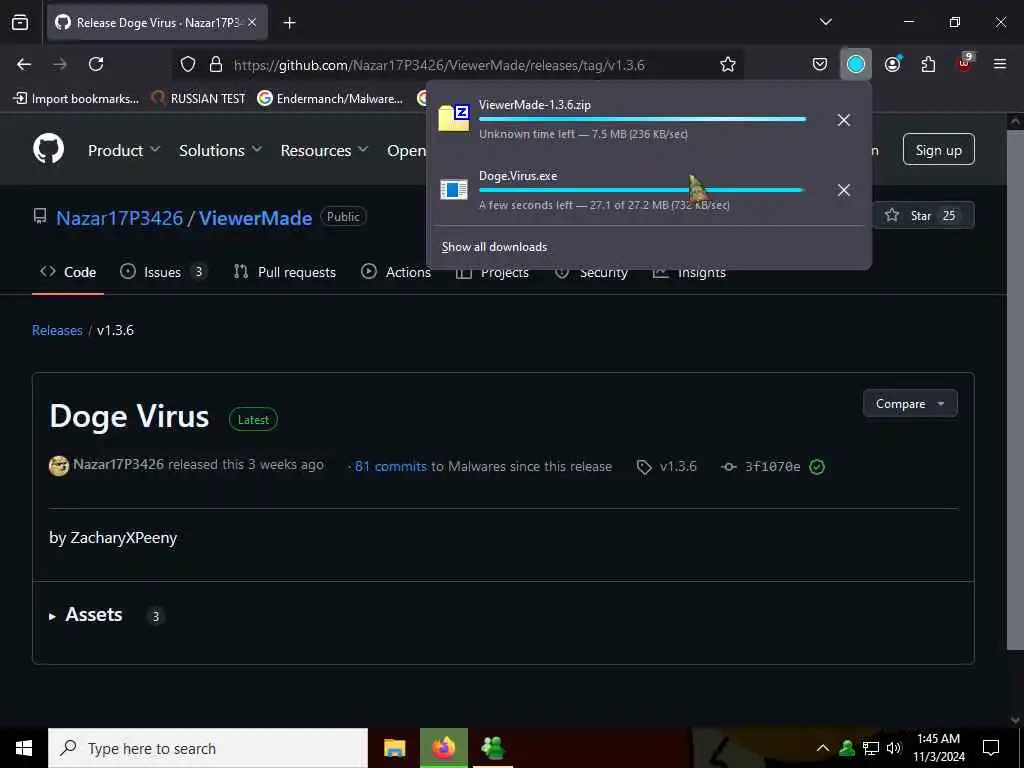Open the Windows Start menu
Image resolution: width=1024 pixels, height=768 pixels.
click(x=24, y=748)
